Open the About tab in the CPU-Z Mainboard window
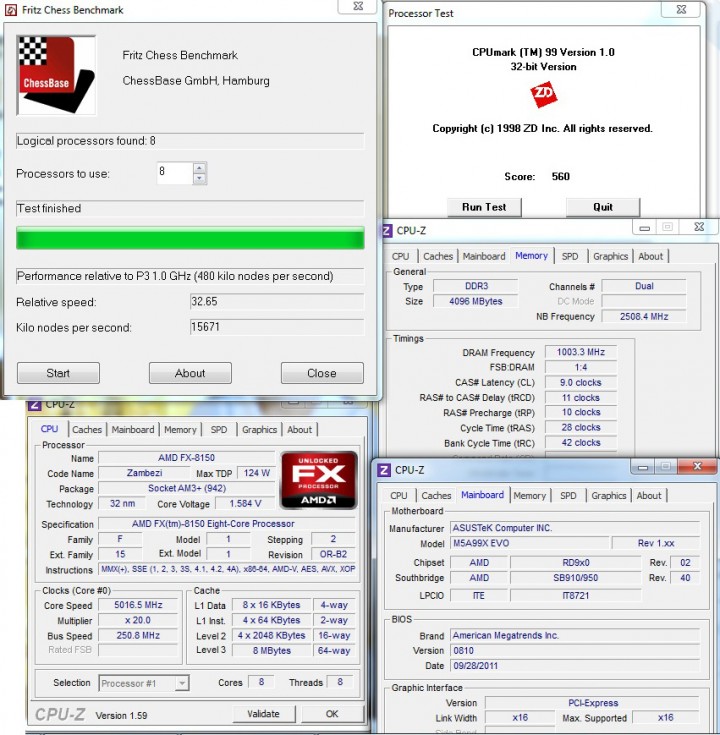The width and height of the screenshot is (720, 735). (x=649, y=495)
